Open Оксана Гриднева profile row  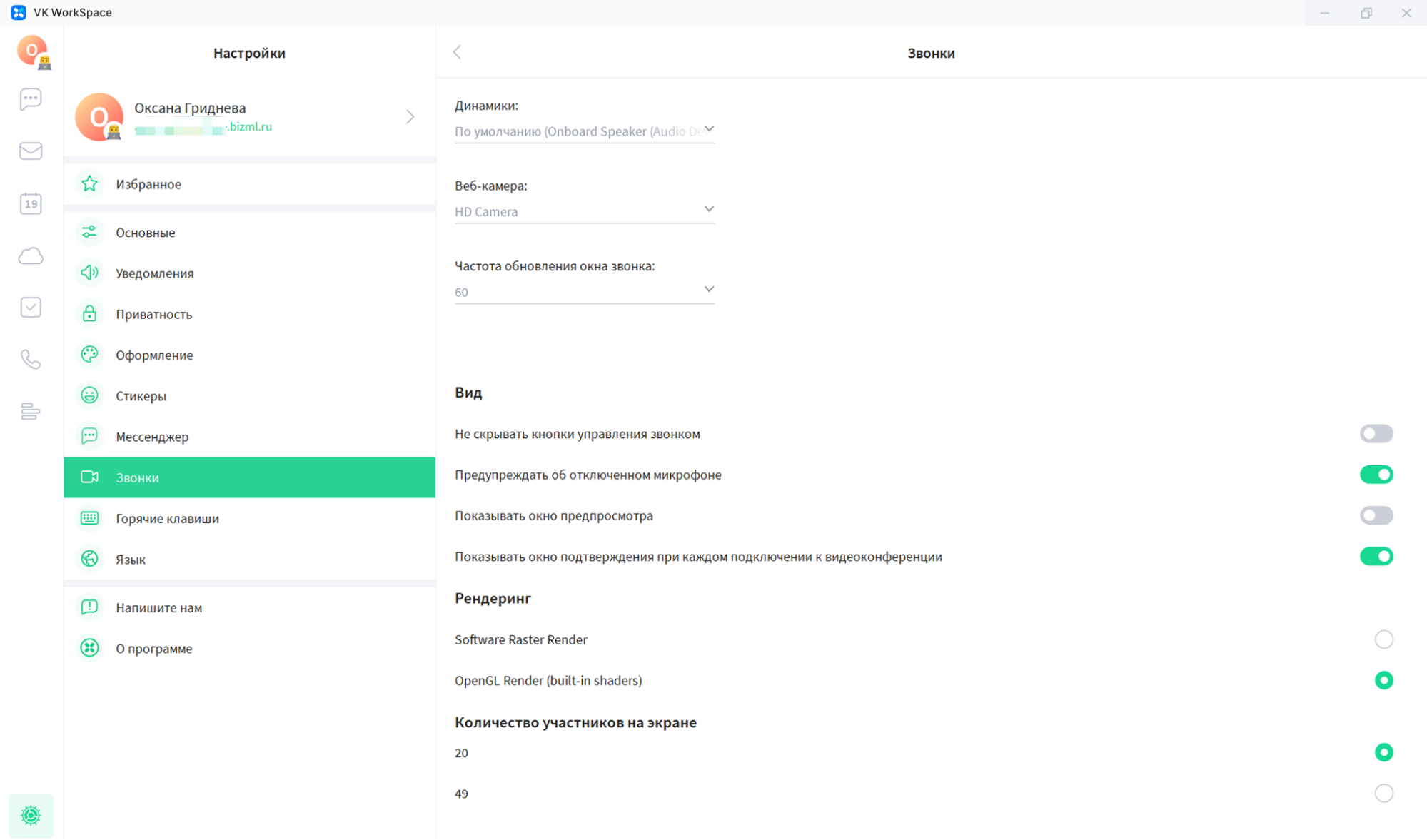(249, 116)
